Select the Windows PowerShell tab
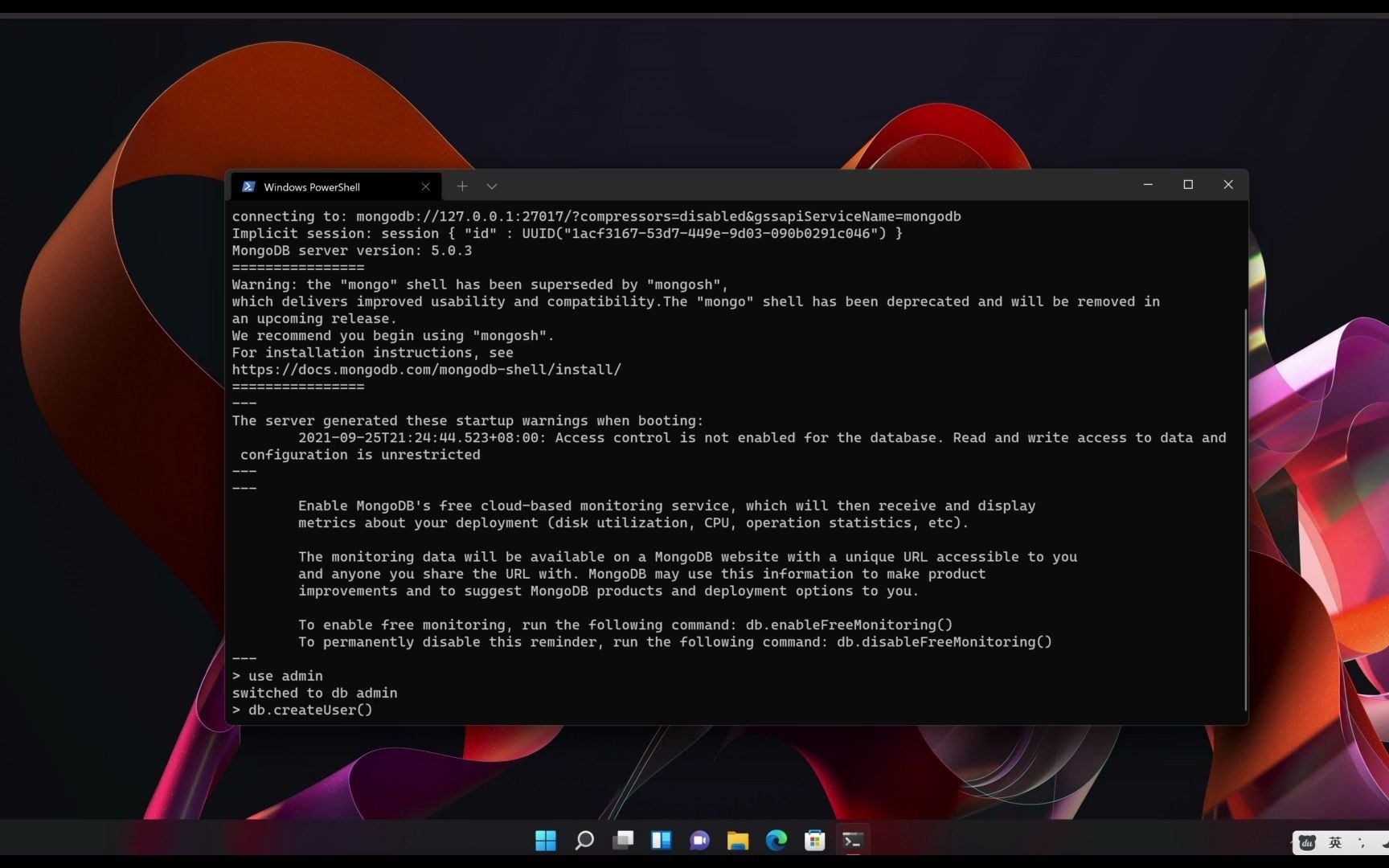Screen dimensions: 1389x868 click(x=336, y=186)
